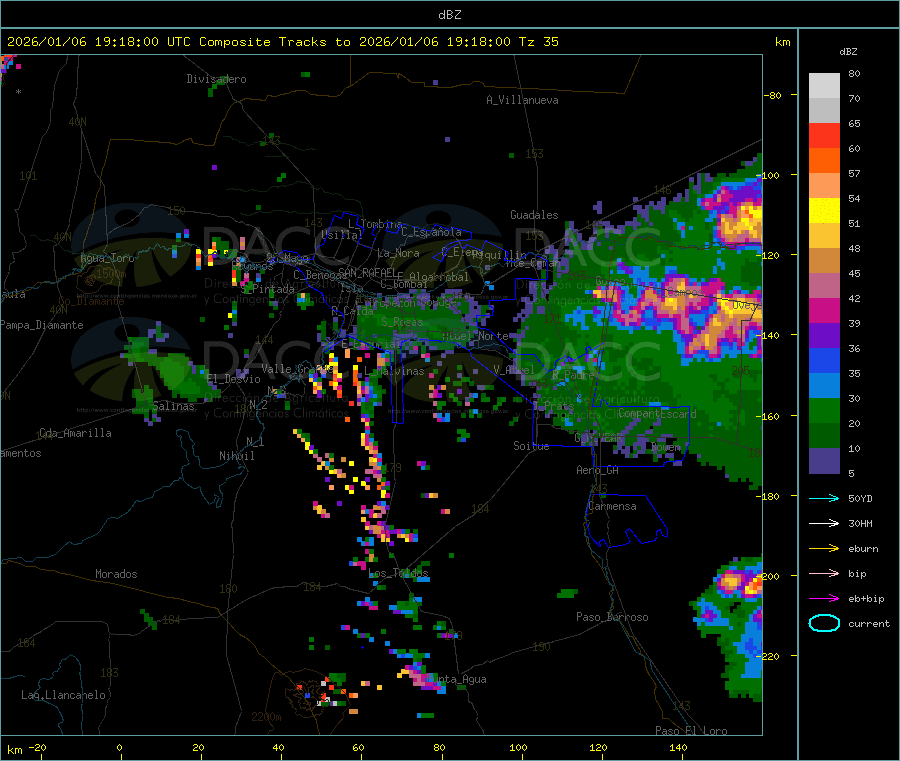Pick the light gray 70-80 dBZ swatch

[824, 86]
